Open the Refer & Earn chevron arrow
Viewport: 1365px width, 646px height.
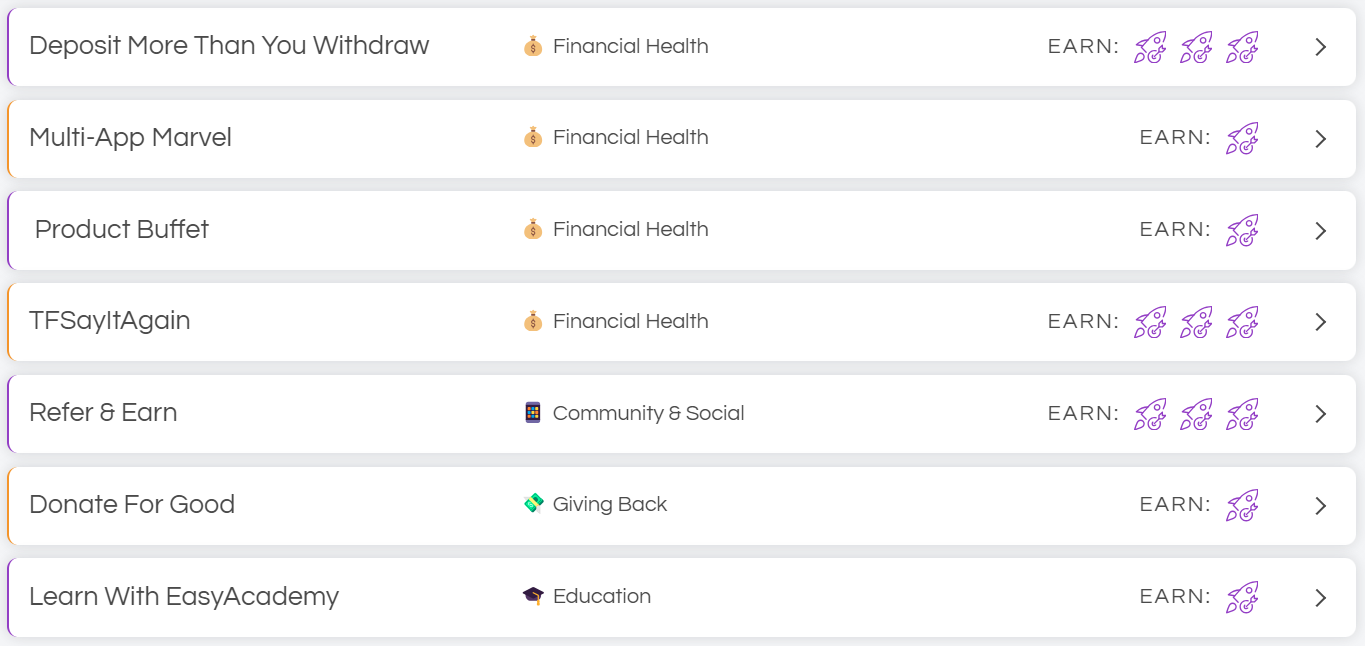tap(1321, 414)
